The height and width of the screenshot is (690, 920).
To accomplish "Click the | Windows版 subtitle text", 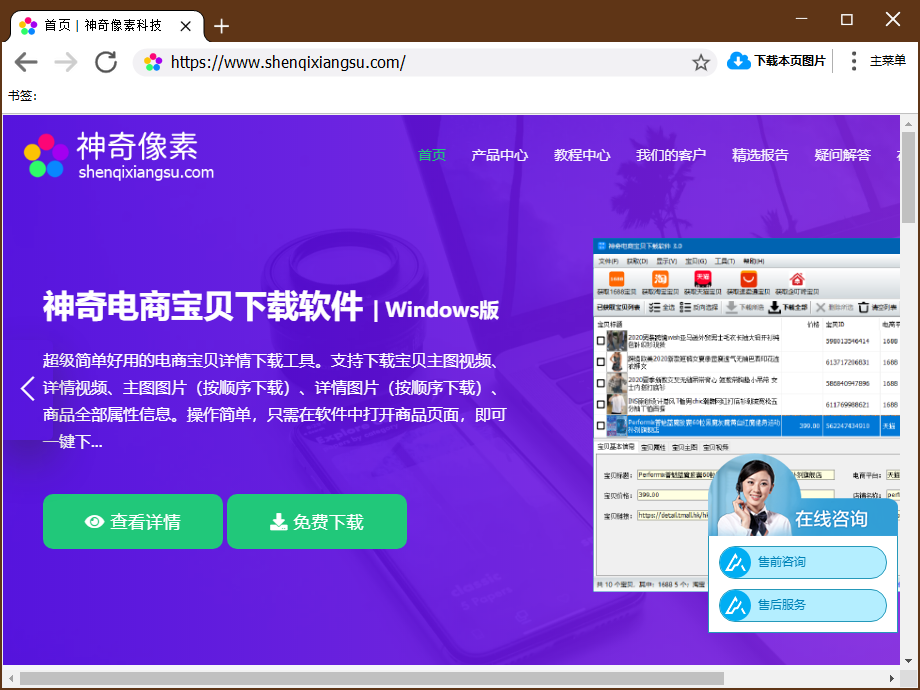I will 436,309.
